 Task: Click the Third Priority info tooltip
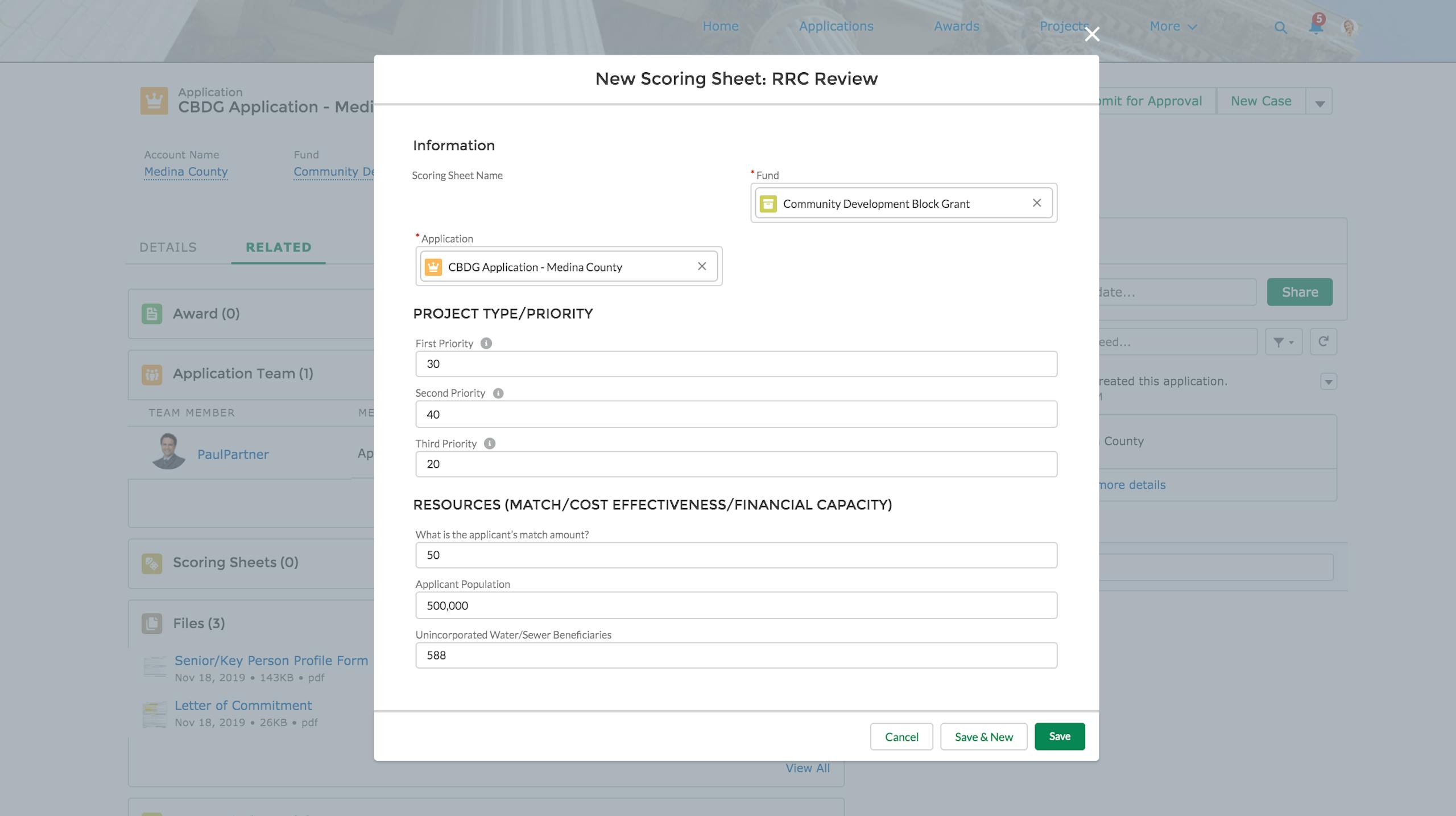[x=490, y=443]
